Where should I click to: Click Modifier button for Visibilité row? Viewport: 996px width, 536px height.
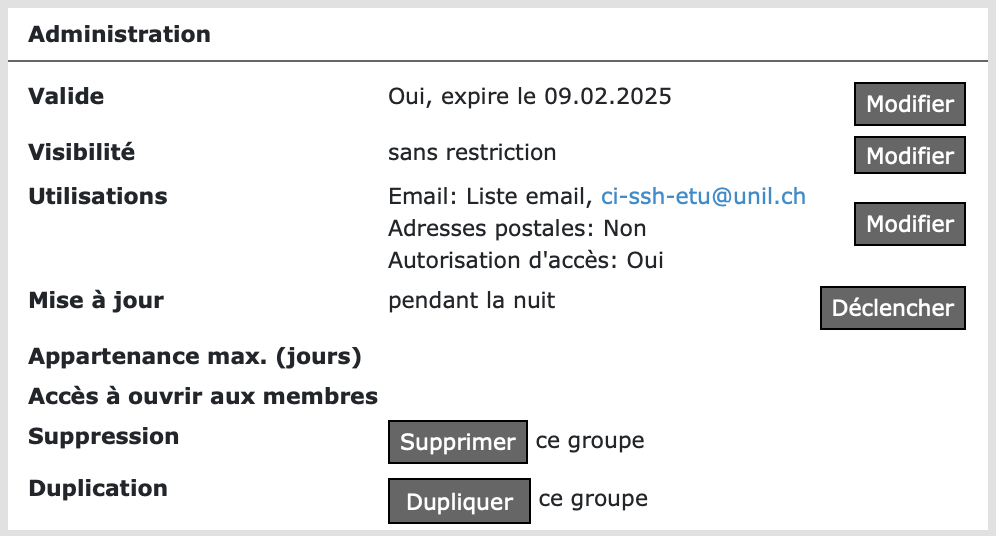909,156
